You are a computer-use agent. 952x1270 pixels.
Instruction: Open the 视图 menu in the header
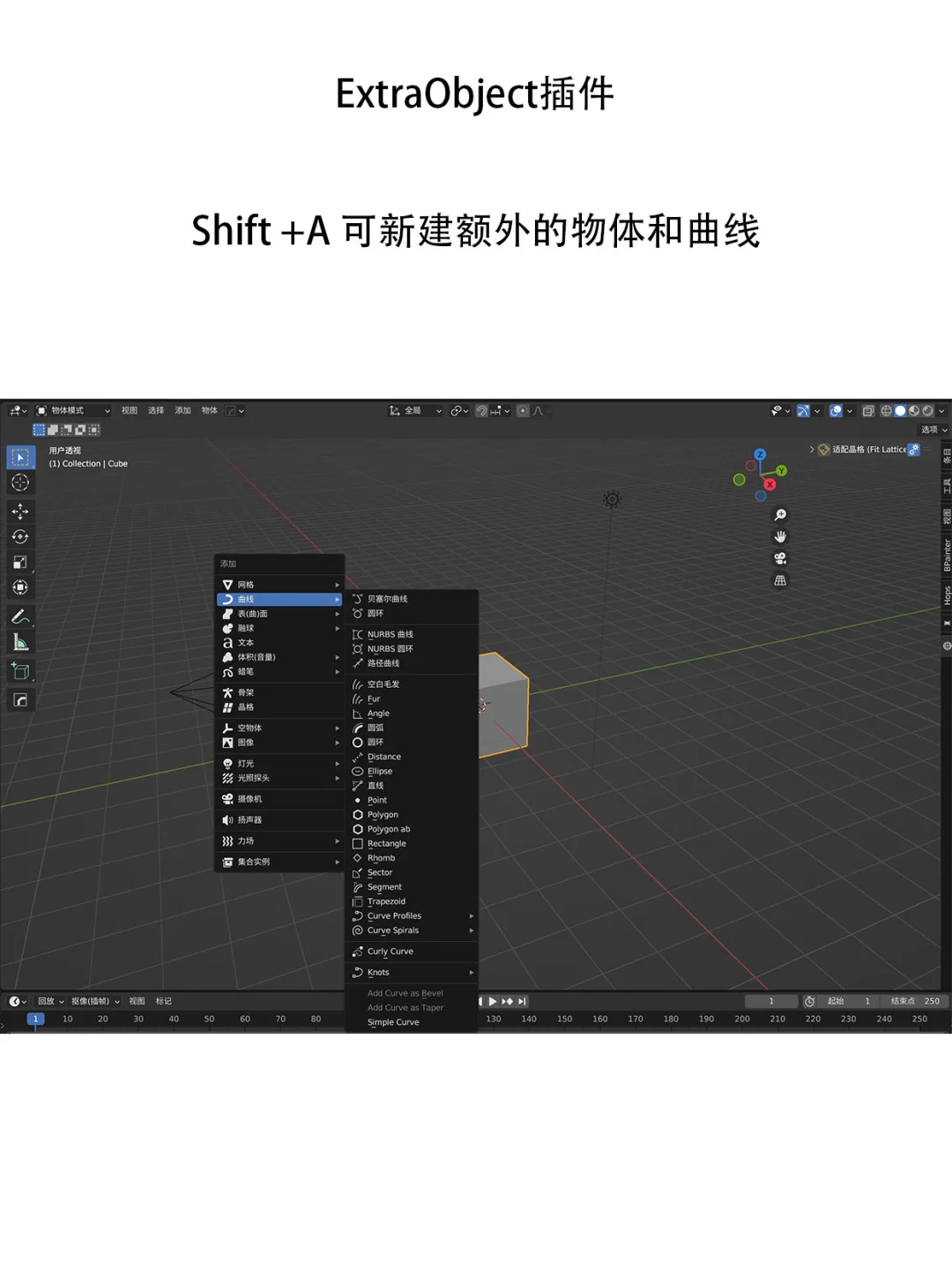(x=130, y=410)
